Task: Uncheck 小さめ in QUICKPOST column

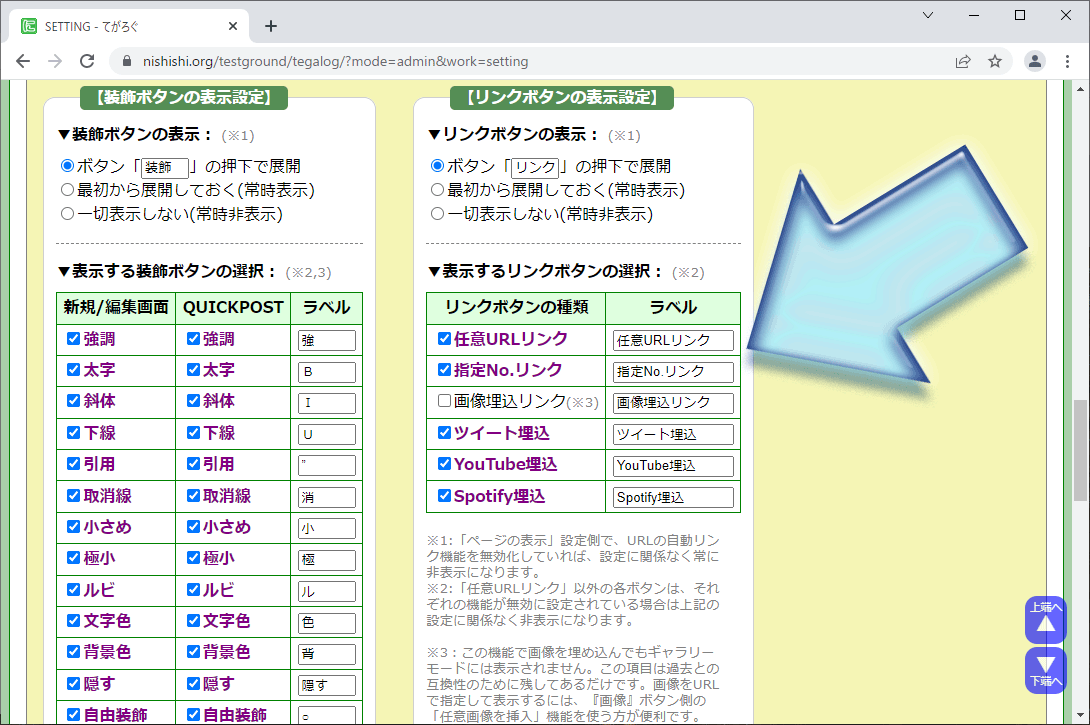Action: 193,526
